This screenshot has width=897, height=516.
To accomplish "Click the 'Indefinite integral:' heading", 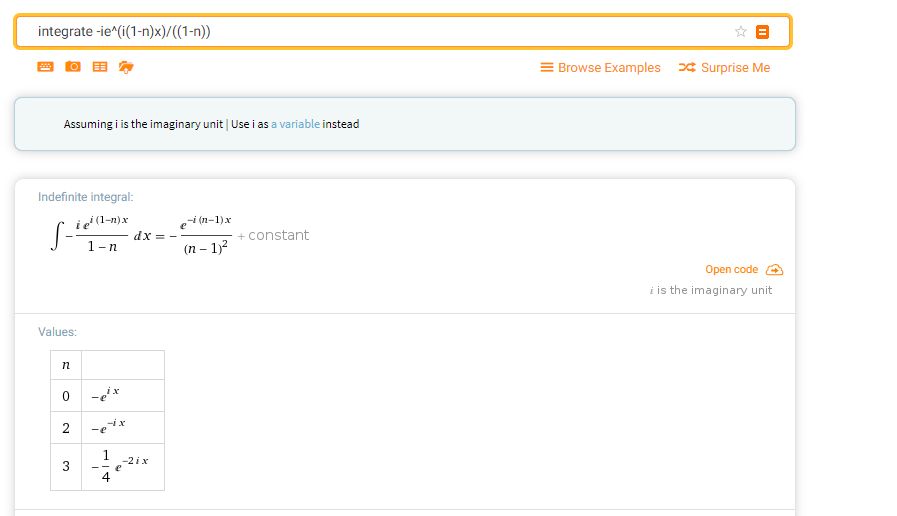I will 85,197.
